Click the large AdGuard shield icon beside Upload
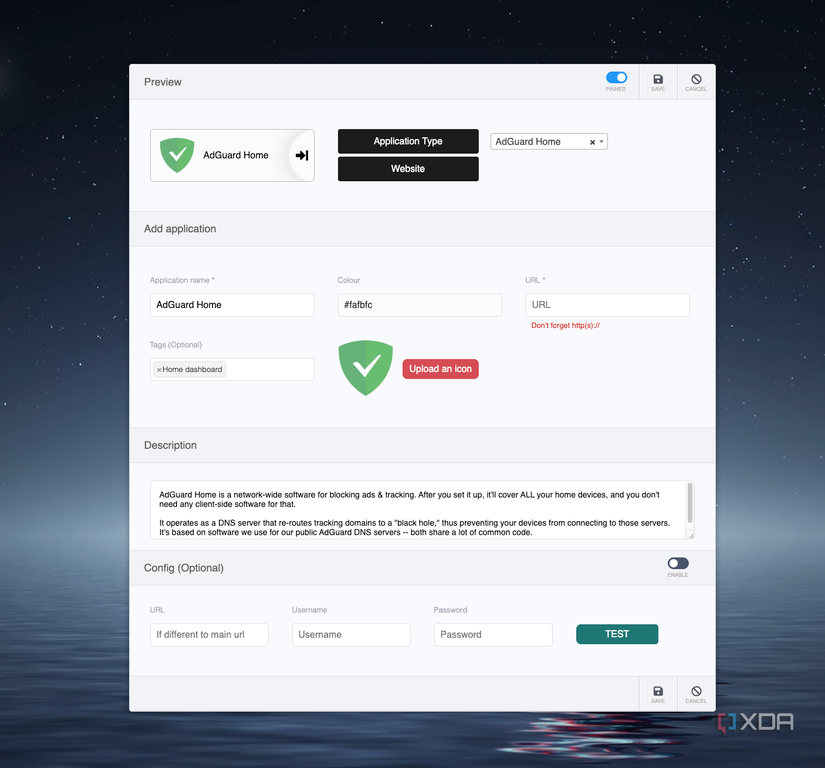The image size is (825, 768). click(x=366, y=368)
